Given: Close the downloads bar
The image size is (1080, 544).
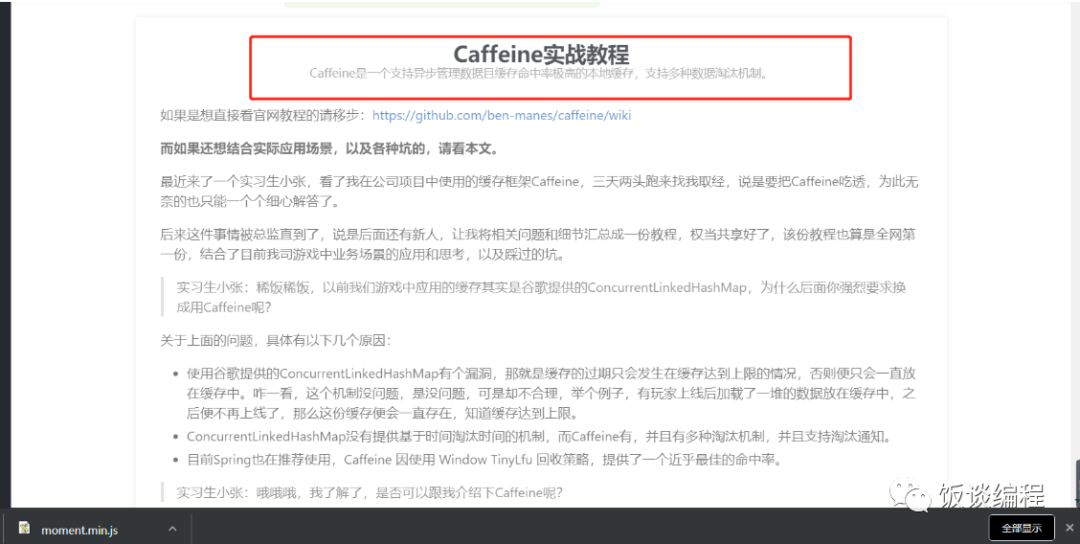Looking at the screenshot, I should (x=1070, y=528).
